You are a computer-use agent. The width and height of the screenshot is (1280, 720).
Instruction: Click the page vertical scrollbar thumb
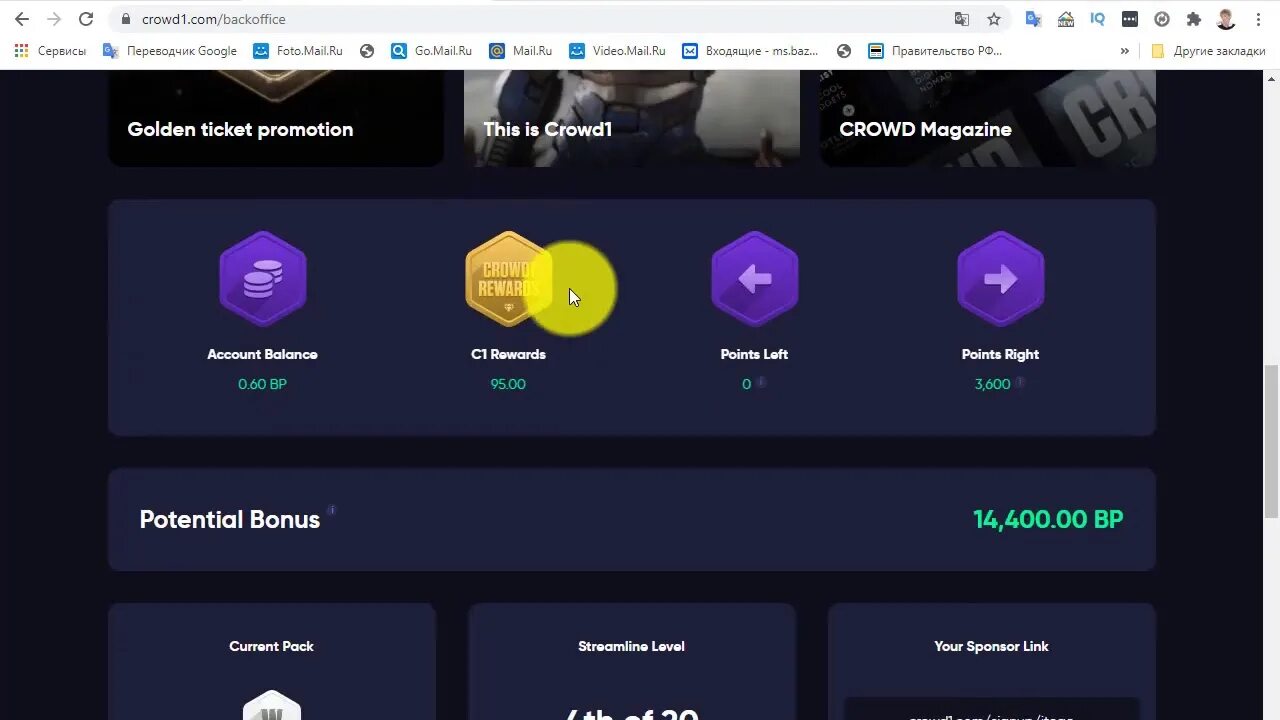[1272, 440]
